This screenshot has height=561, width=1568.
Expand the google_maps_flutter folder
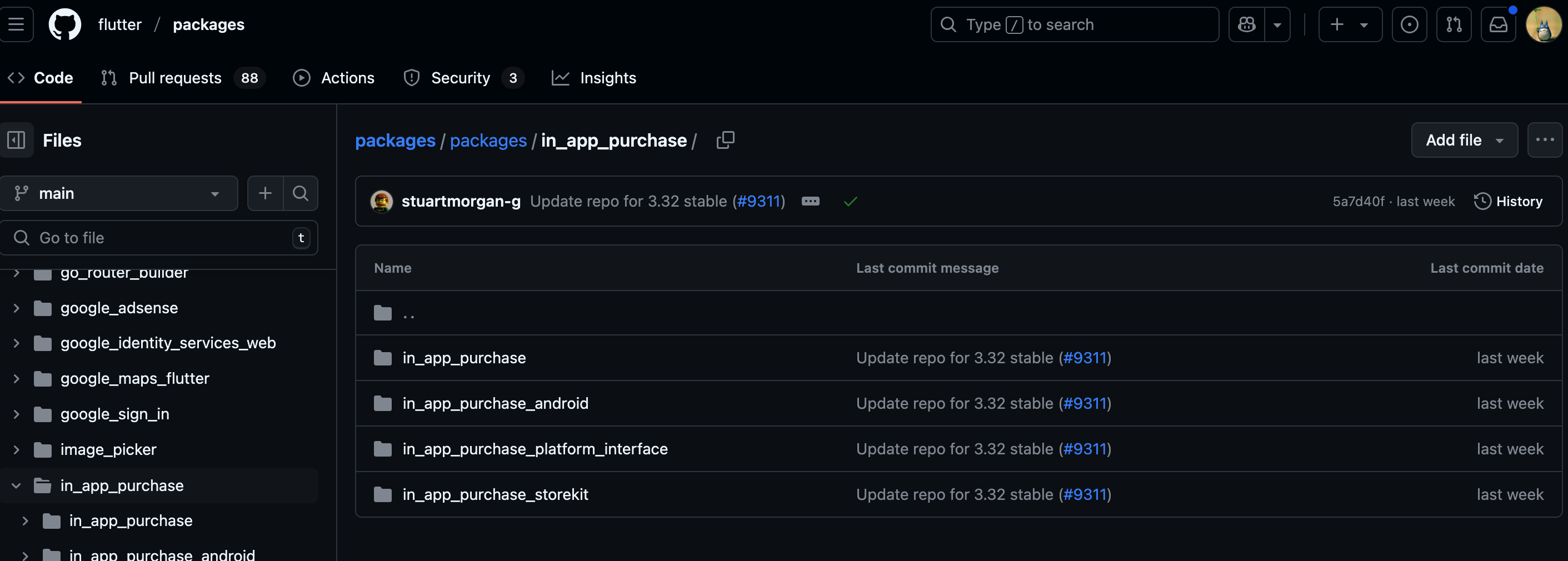coord(17,378)
